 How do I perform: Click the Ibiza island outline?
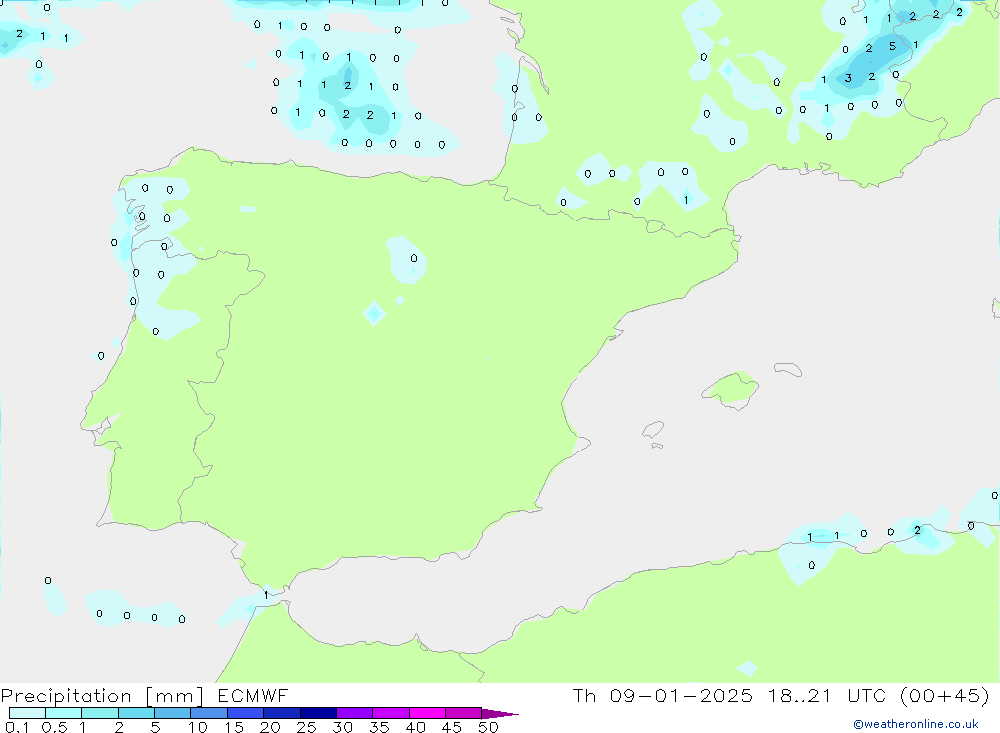pos(653,430)
